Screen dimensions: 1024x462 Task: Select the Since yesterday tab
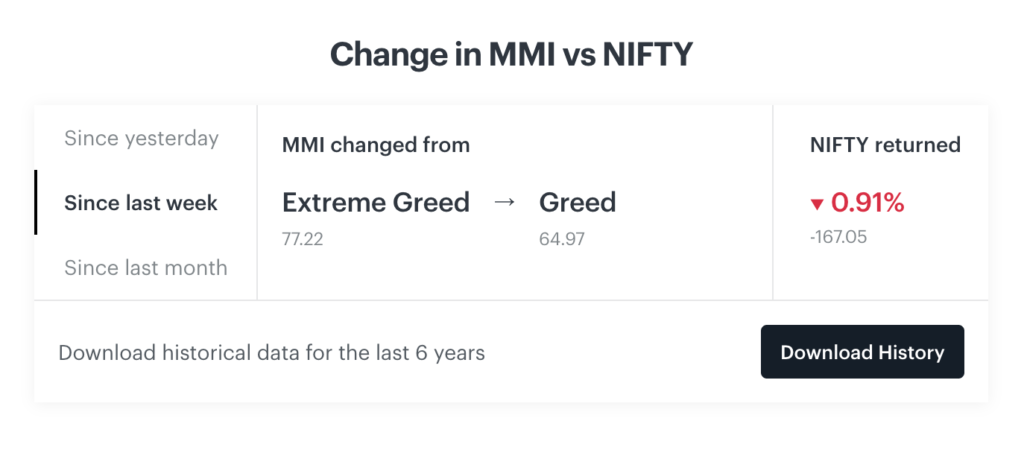(x=141, y=138)
